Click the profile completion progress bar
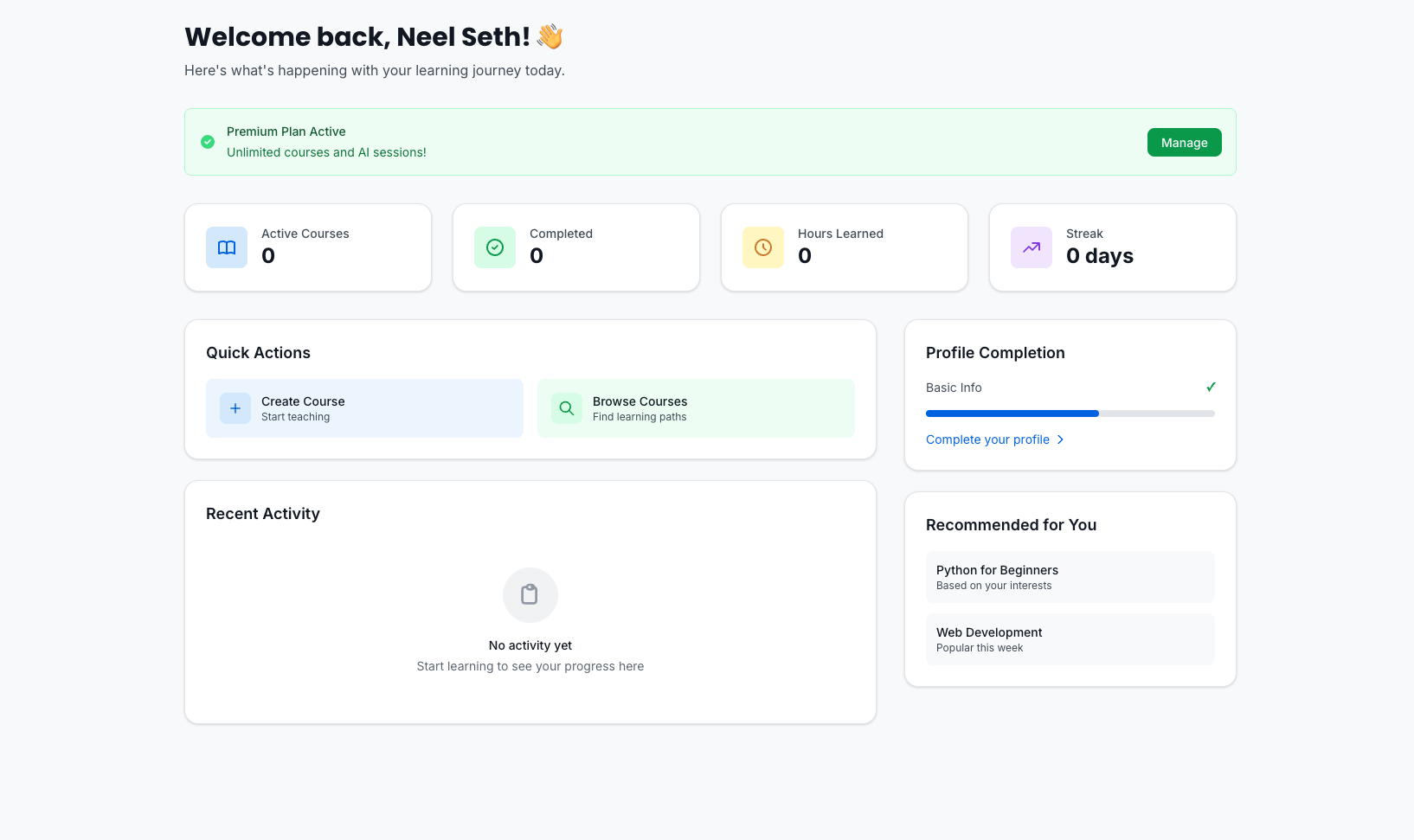 [1070, 414]
